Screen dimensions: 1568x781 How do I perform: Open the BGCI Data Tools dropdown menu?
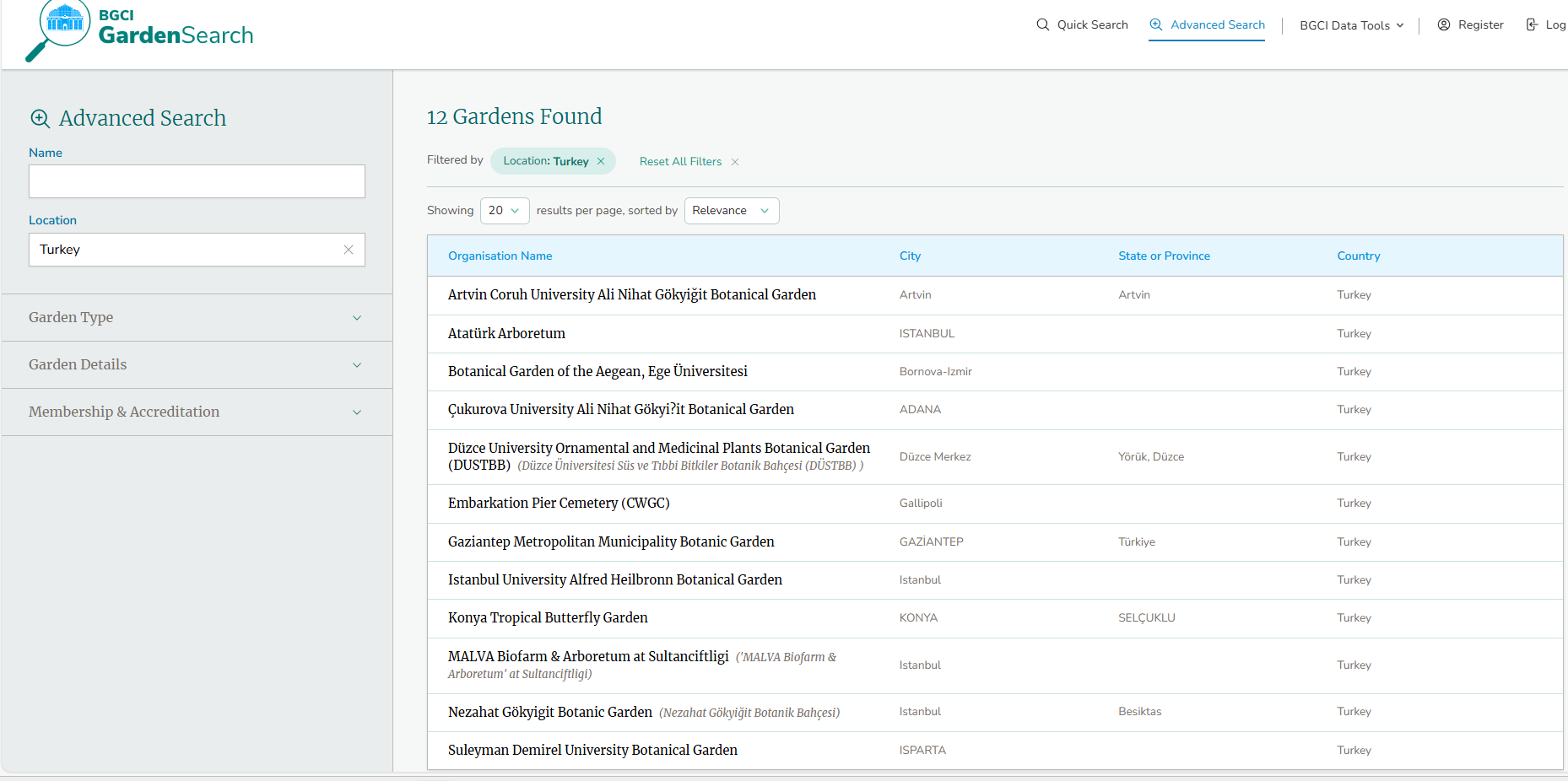pos(1351,25)
